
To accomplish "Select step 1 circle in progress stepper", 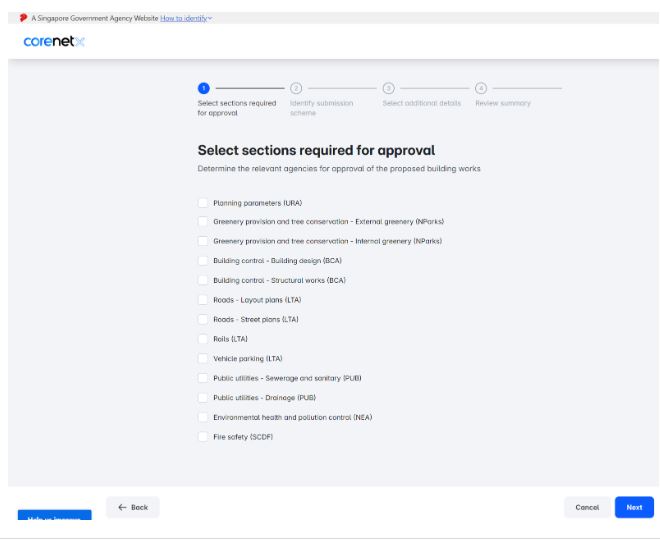I will pos(203,89).
